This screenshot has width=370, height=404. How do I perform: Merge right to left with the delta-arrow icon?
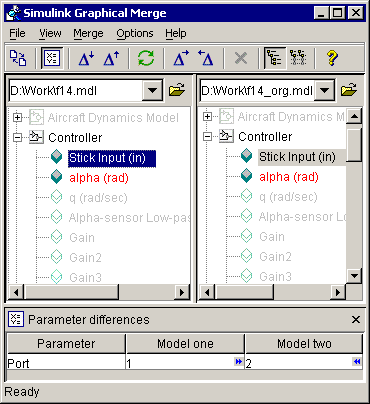coord(206,58)
